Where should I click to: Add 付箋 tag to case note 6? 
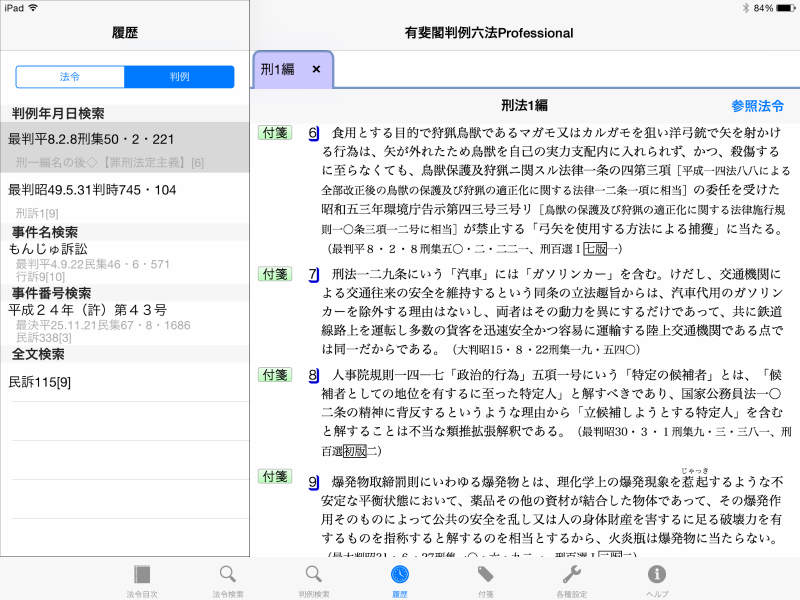click(x=275, y=133)
